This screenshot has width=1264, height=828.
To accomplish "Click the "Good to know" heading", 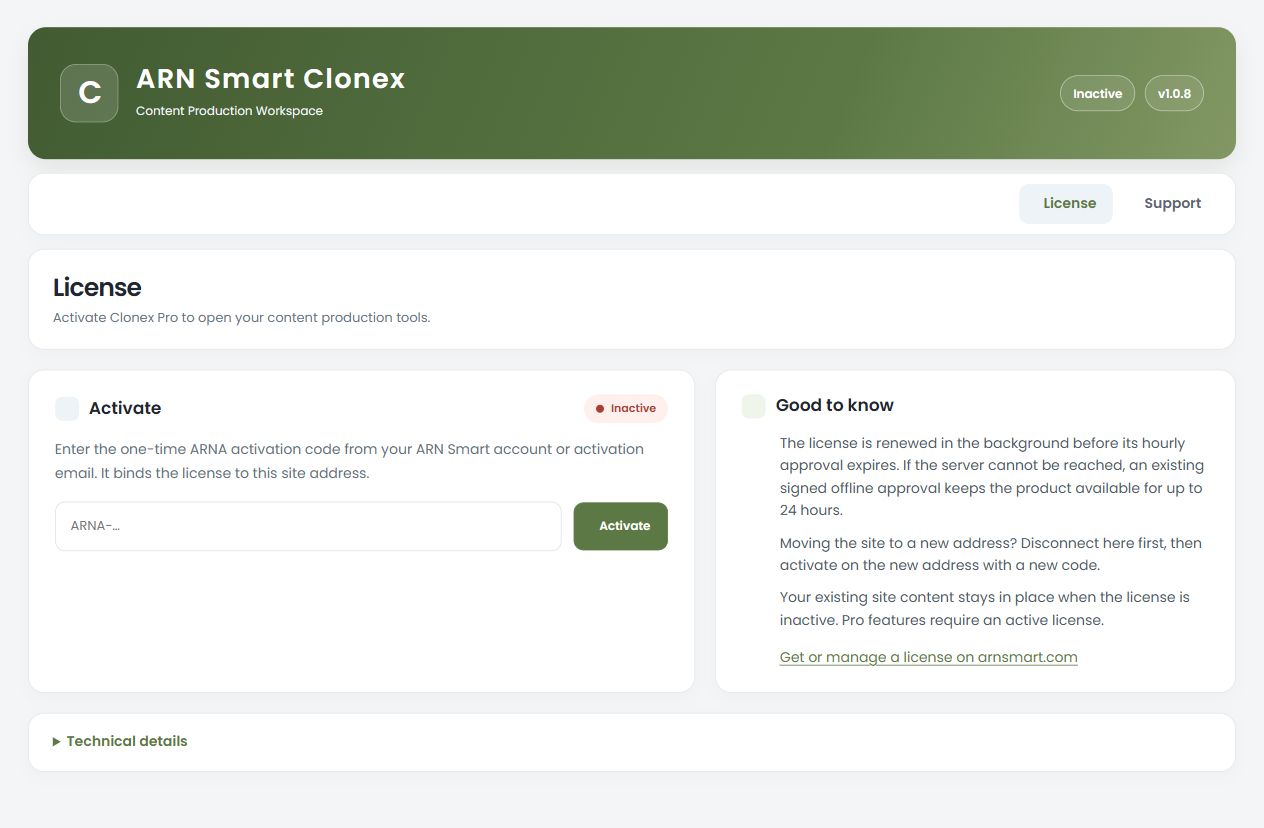I will coord(835,406).
